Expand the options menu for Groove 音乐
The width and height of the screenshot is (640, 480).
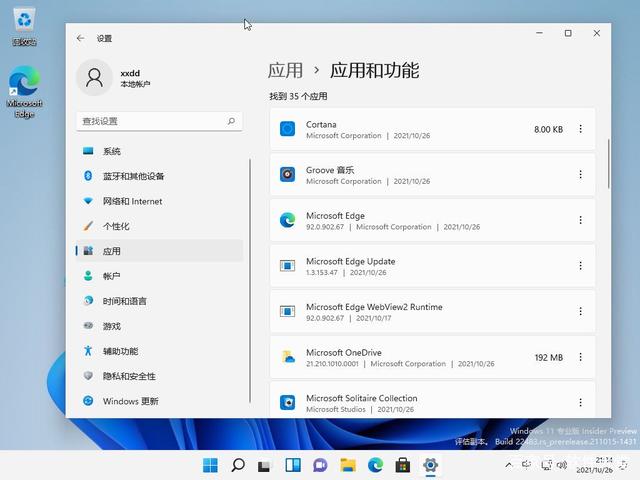[x=580, y=175]
